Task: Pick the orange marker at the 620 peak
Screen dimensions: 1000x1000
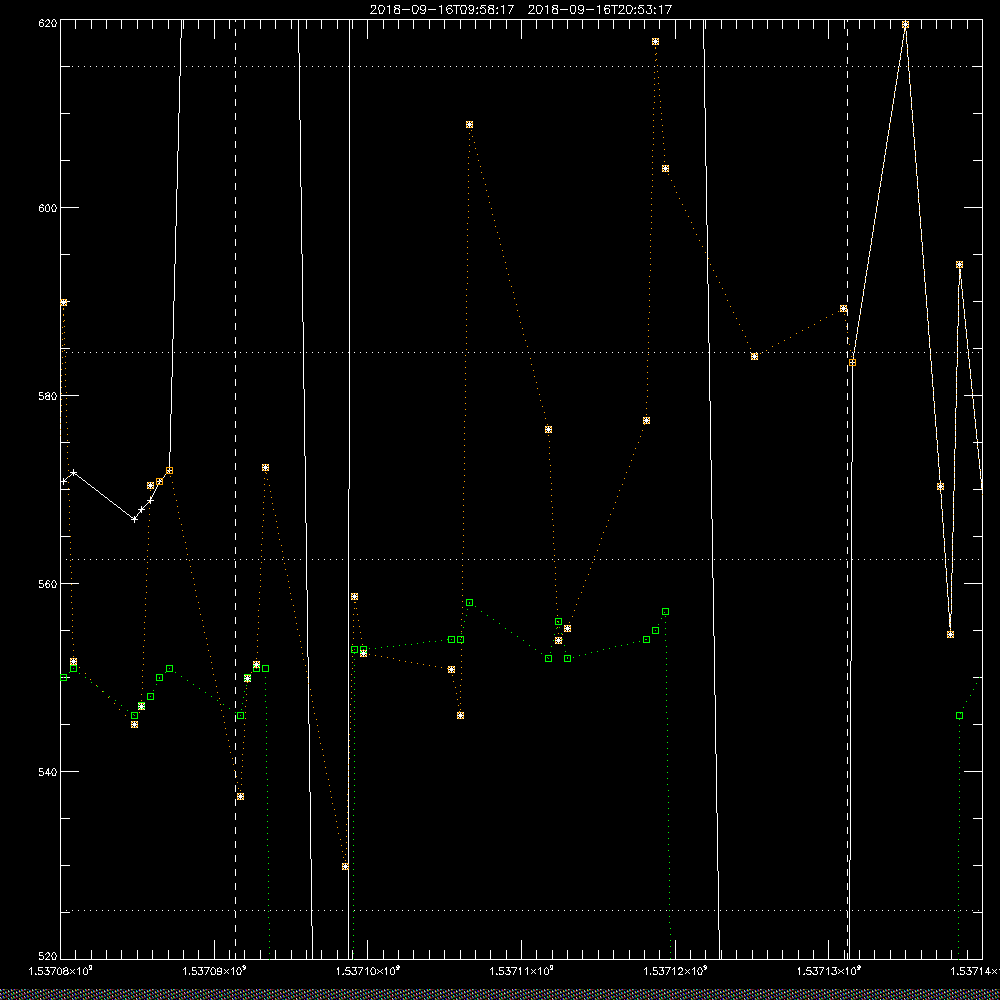Action: 905,25
